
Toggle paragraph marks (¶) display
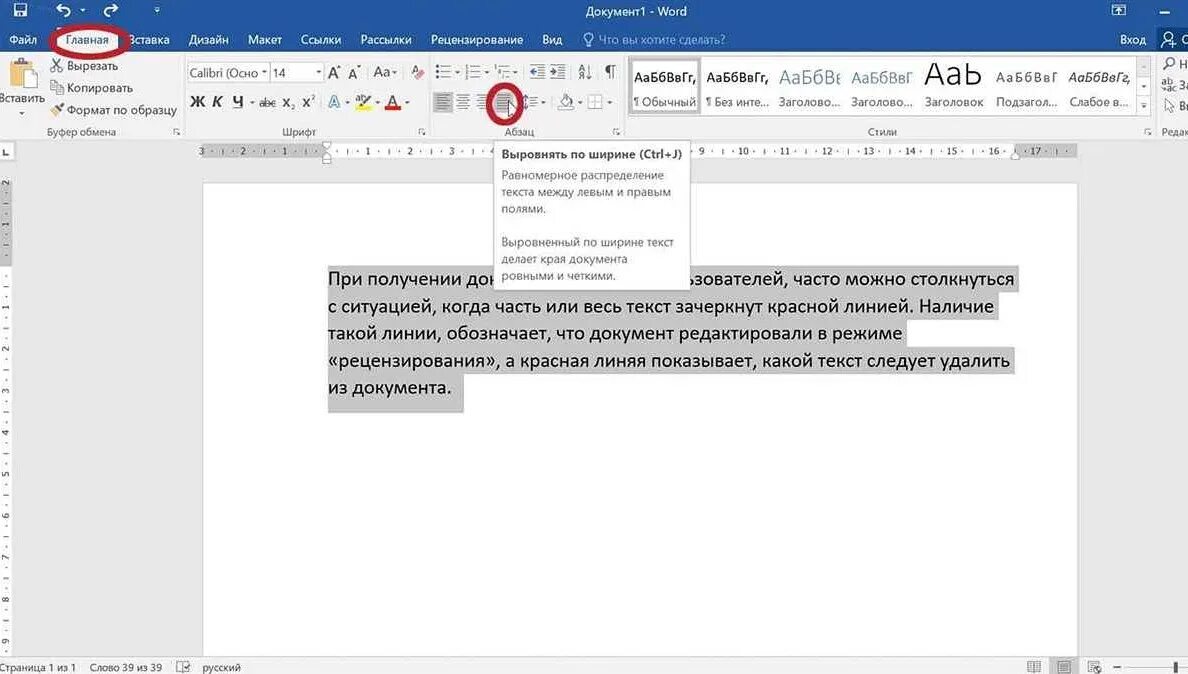coord(610,72)
